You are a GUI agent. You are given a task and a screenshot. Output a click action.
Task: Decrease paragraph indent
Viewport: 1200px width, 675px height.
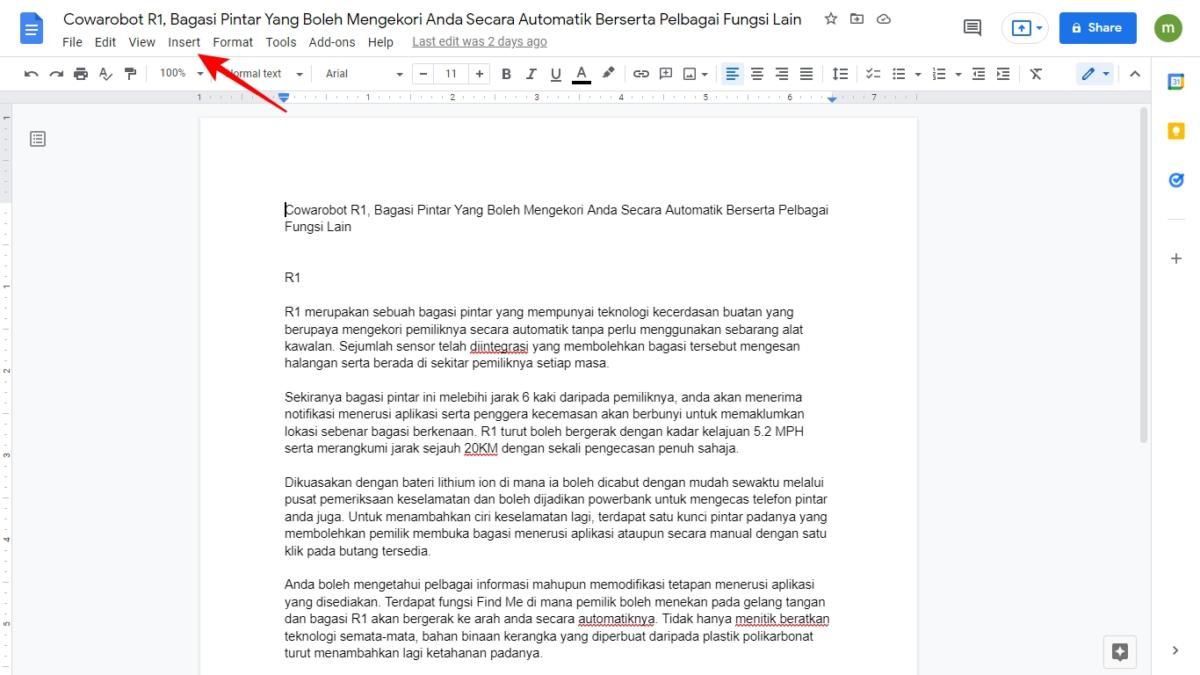point(978,74)
